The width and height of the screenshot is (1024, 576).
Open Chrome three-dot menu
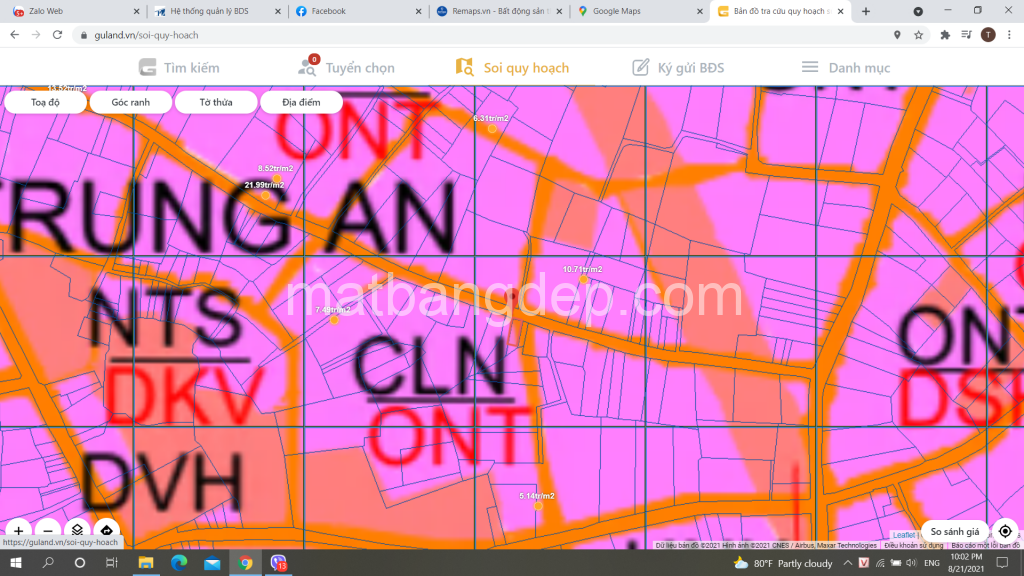(x=1010, y=35)
